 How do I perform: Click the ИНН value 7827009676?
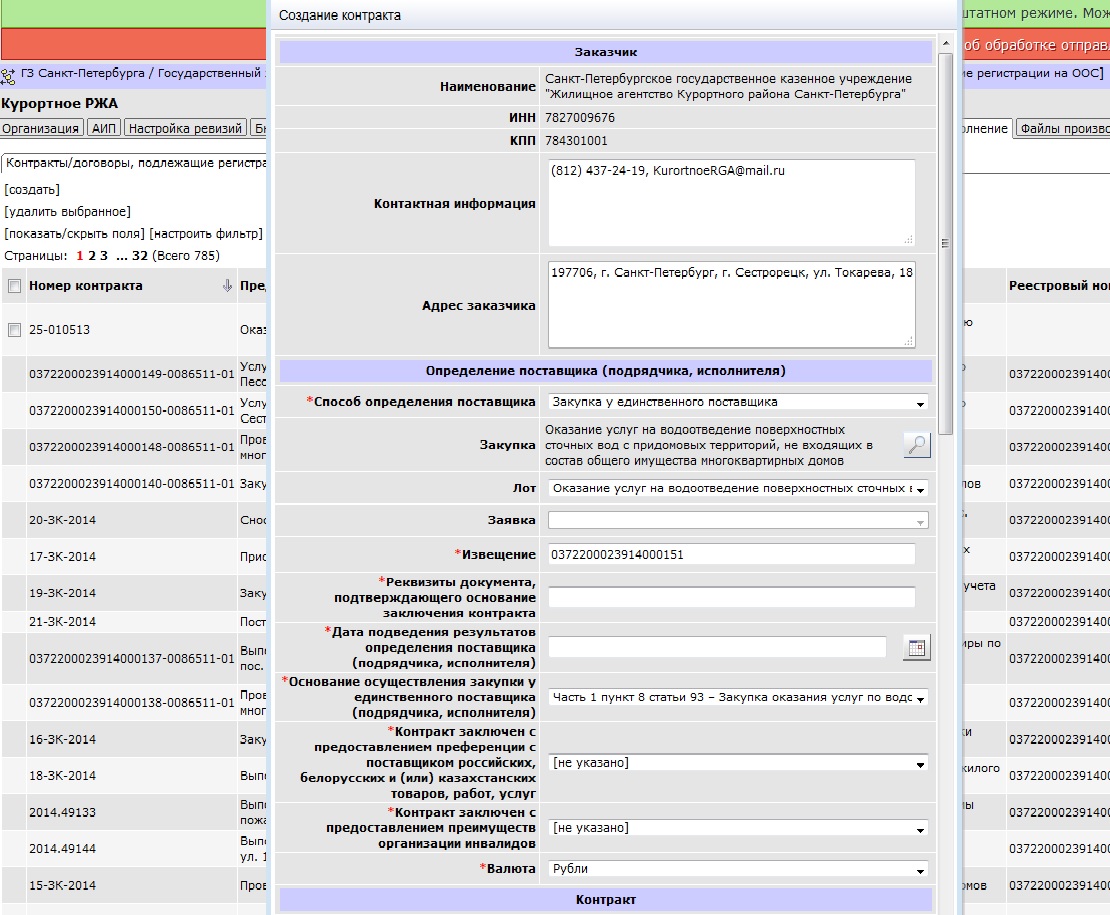click(580, 117)
